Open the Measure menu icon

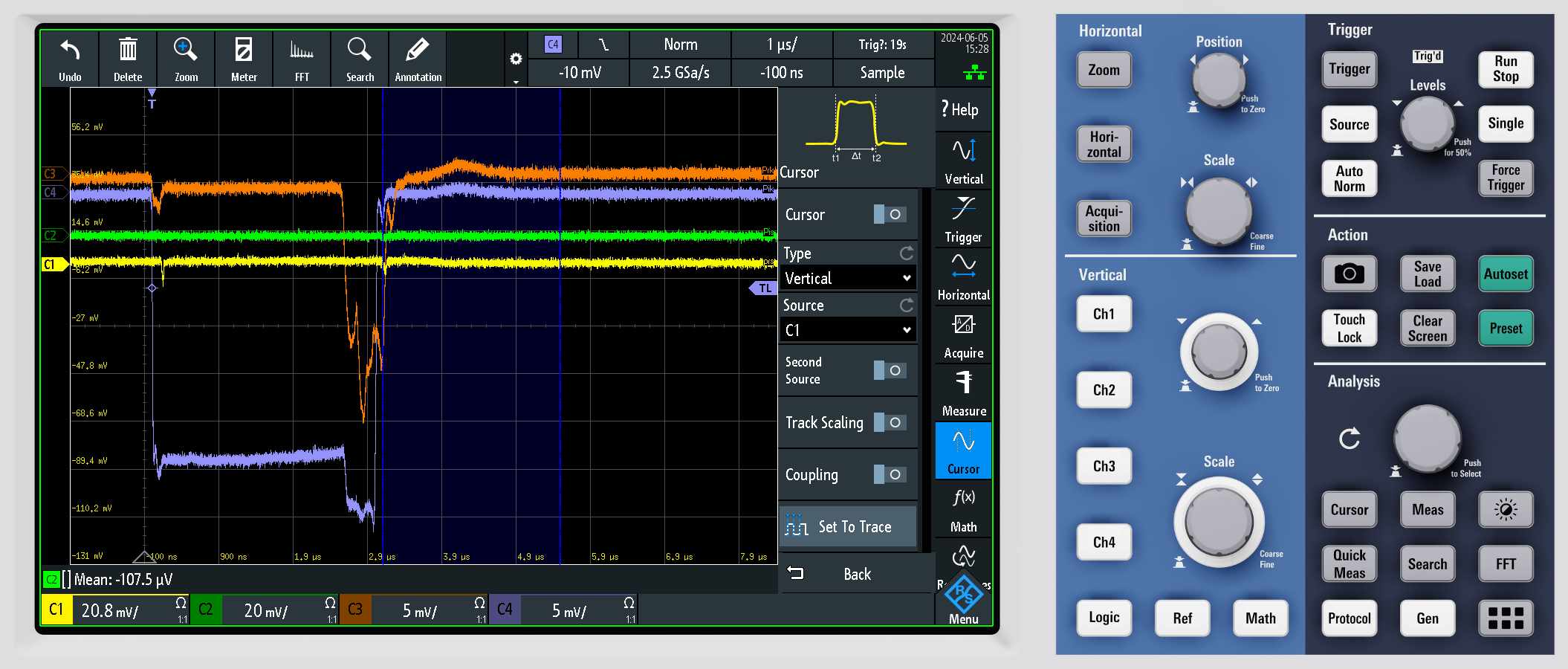[964, 392]
